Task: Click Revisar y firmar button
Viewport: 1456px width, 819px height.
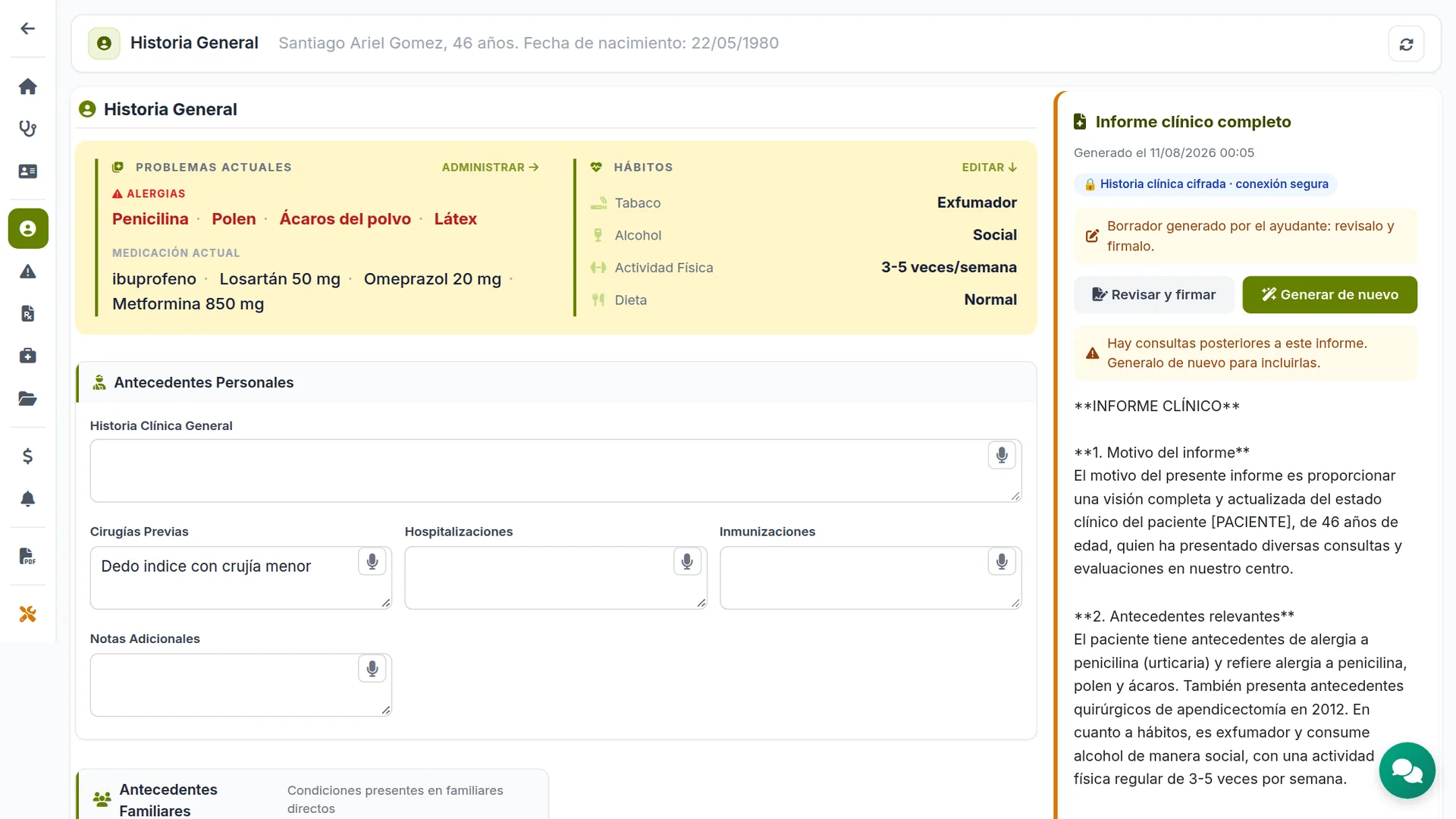Action: [x=1153, y=295]
